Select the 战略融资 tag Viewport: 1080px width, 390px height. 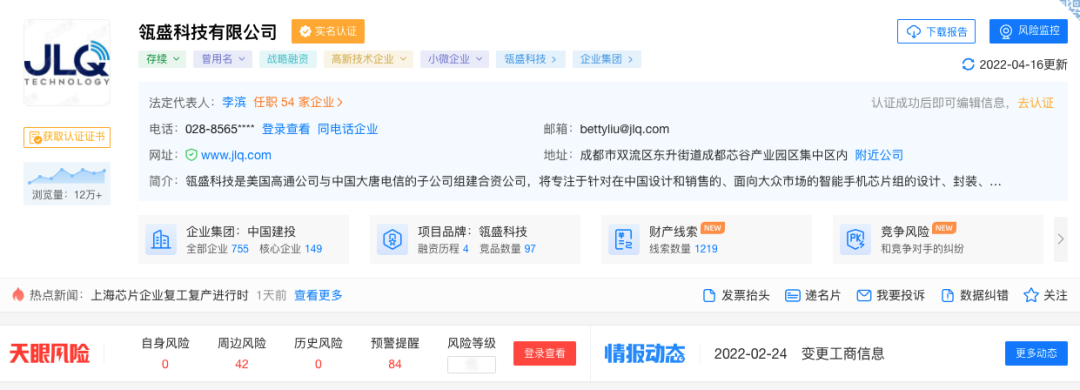coord(288,59)
